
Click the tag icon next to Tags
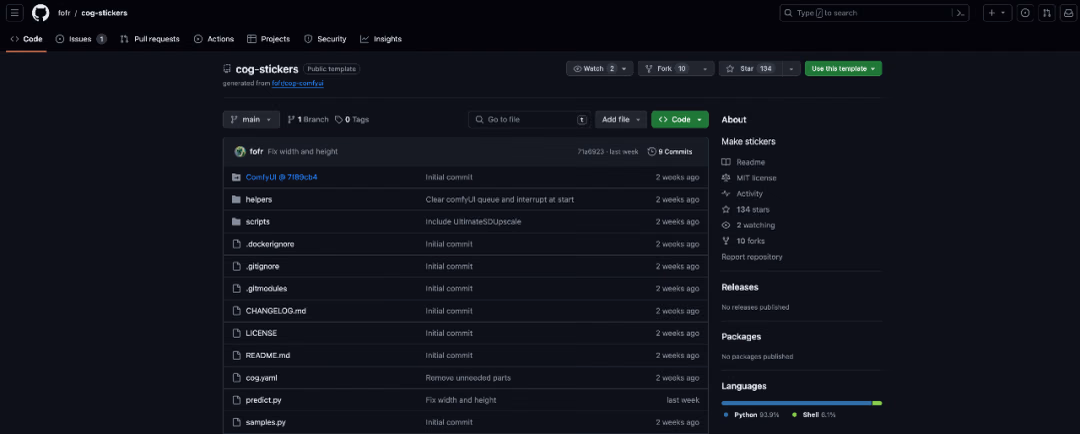(x=339, y=120)
